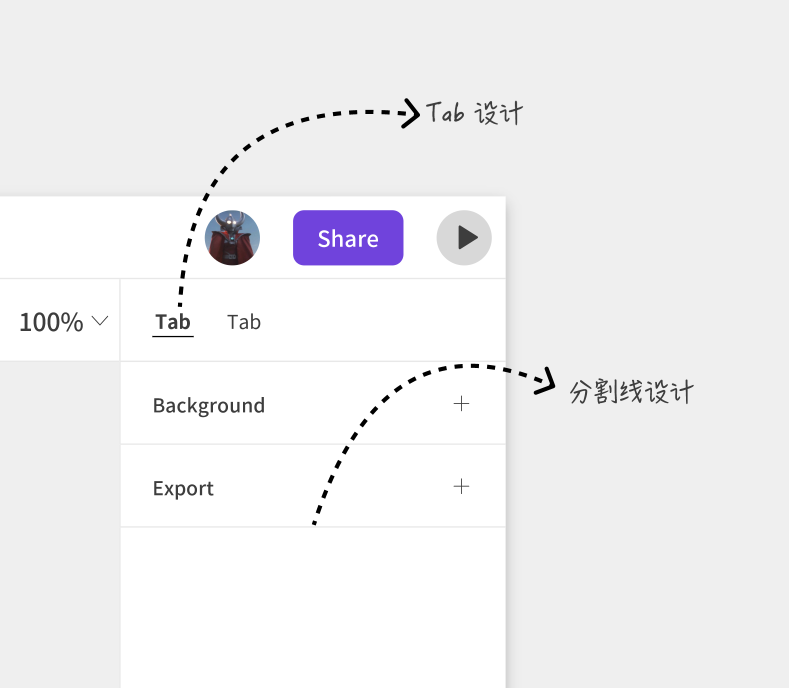789x688 pixels.
Task: Start the prototype with the play button
Action: (x=464, y=238)
